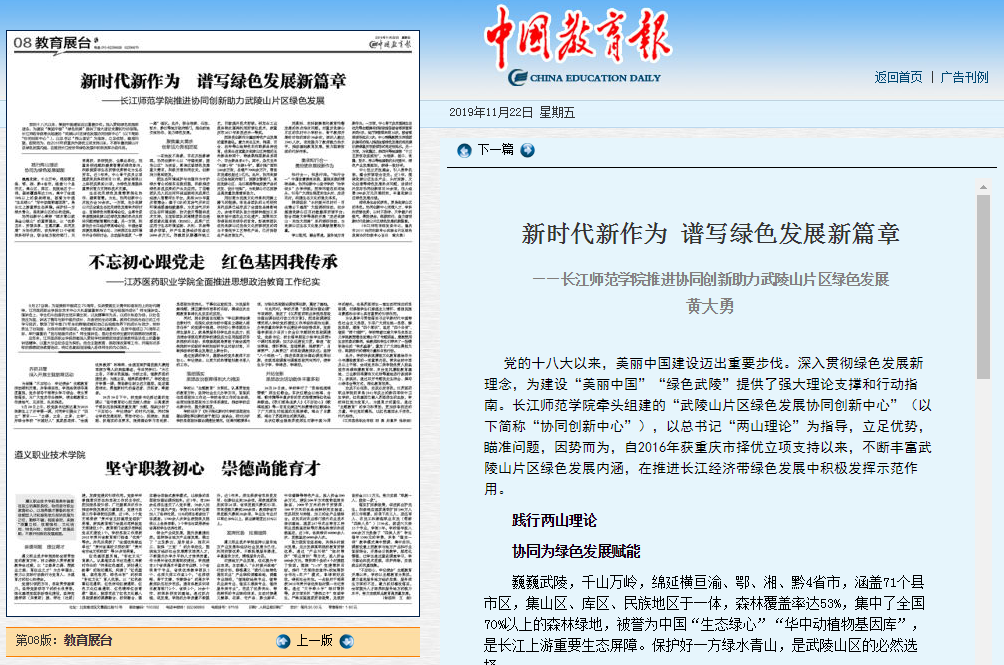Click the date 2019年11月22日 星期五
The height and width of the screenshot is (665, 1004).
pyautogui.click(x=512, y=113)
